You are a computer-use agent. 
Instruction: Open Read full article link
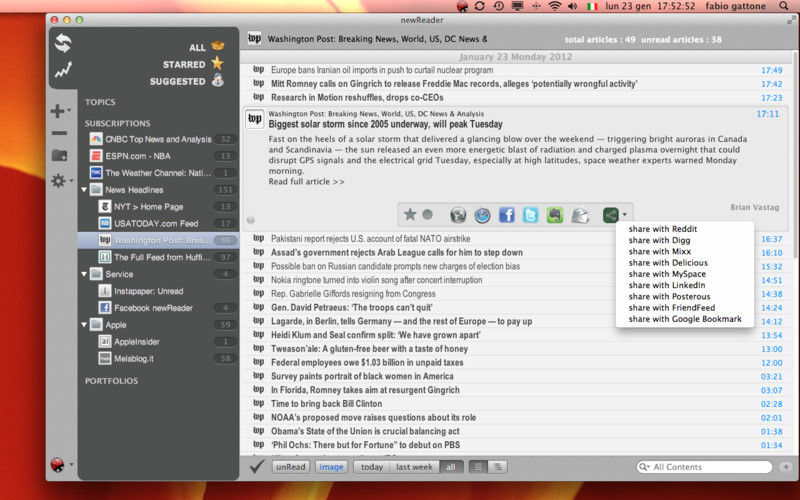(306, 182)
